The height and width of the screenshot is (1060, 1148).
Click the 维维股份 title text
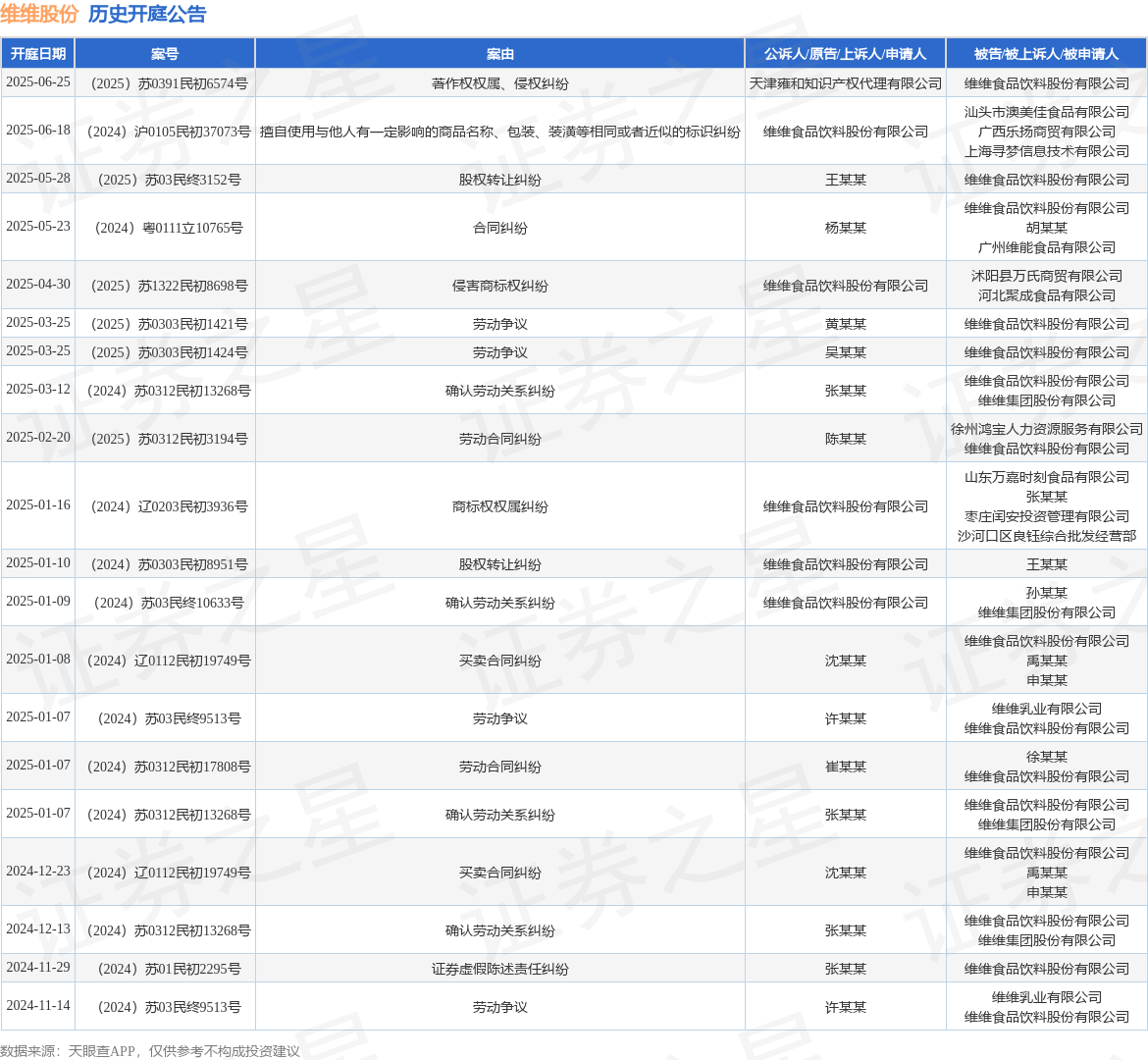point(39,14)
